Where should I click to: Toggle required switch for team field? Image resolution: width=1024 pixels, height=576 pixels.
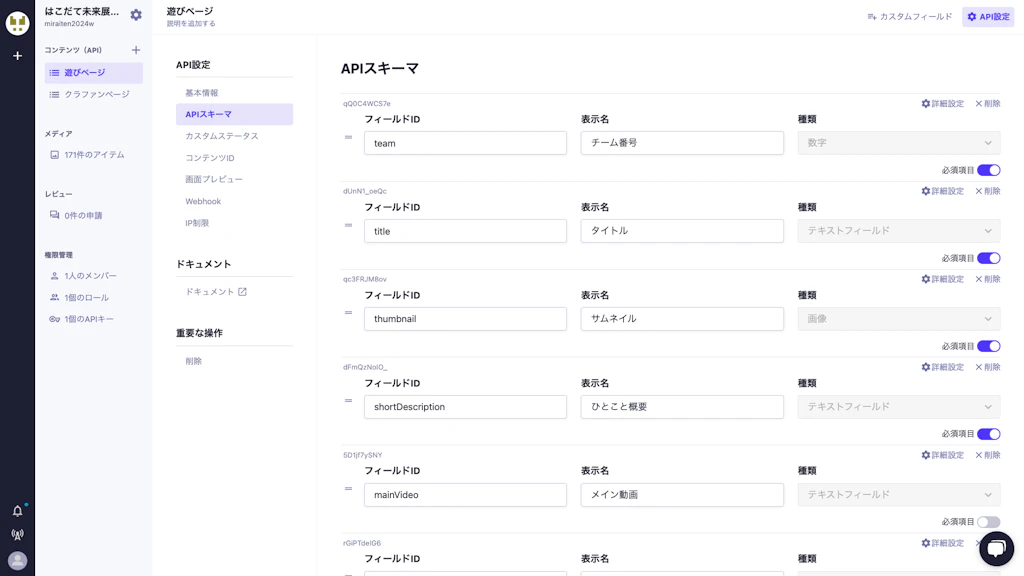988,170
